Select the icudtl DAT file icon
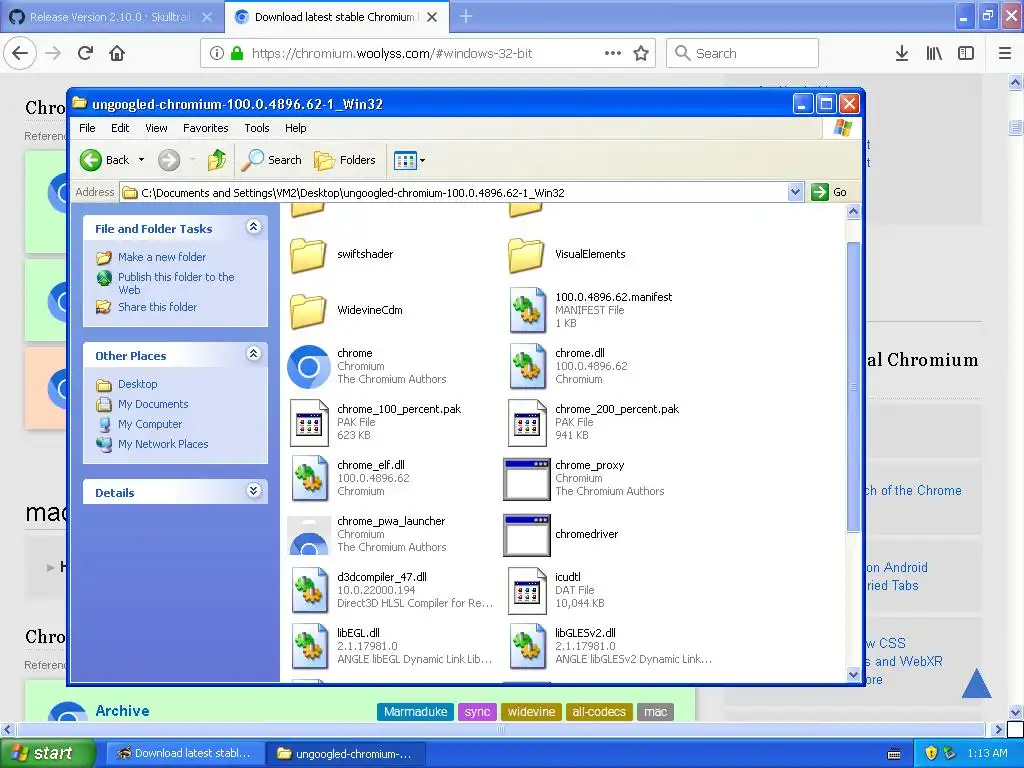The image size is (1024, 768). tap(527, 590)
